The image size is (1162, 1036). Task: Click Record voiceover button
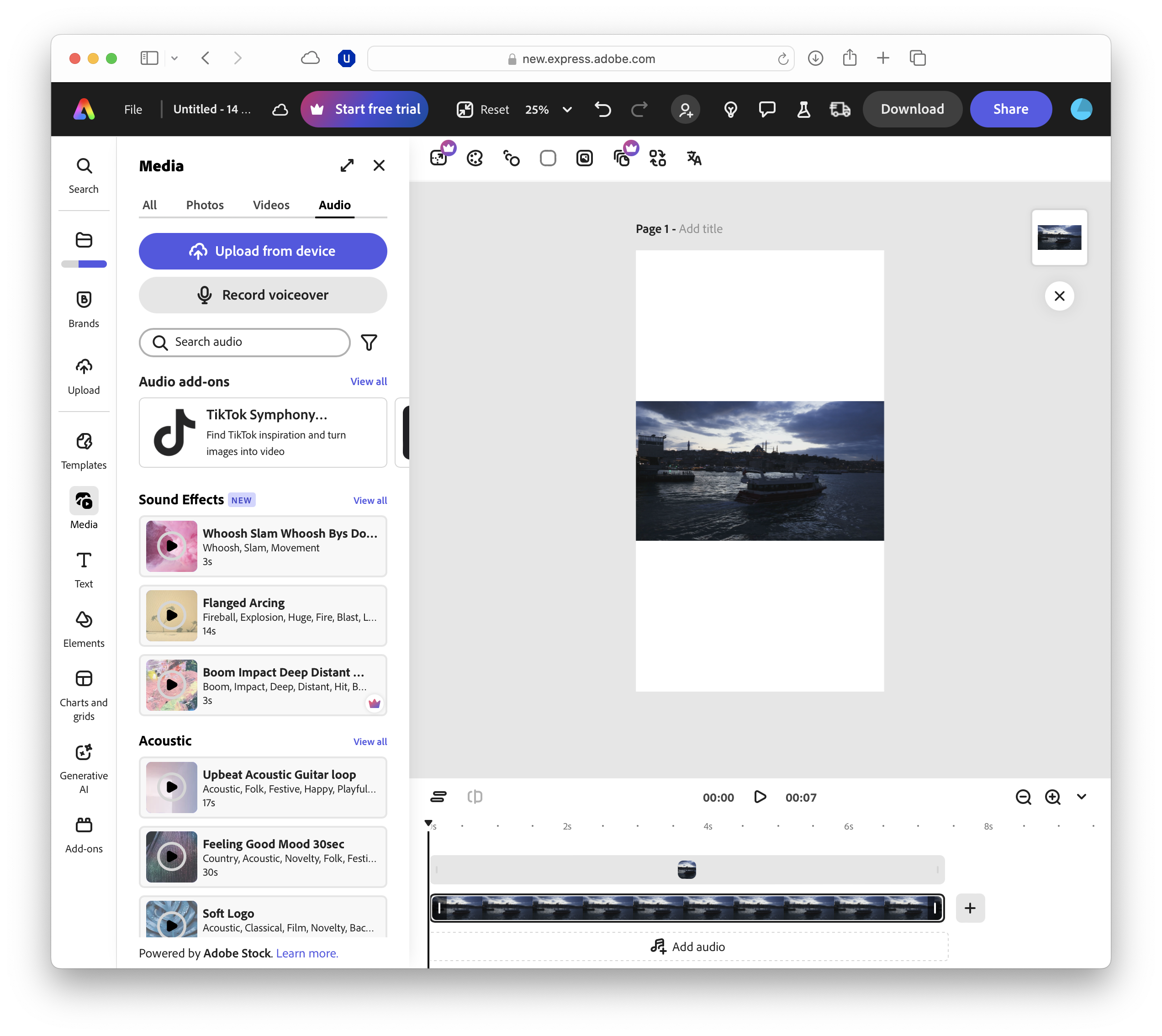coord(263,295)
